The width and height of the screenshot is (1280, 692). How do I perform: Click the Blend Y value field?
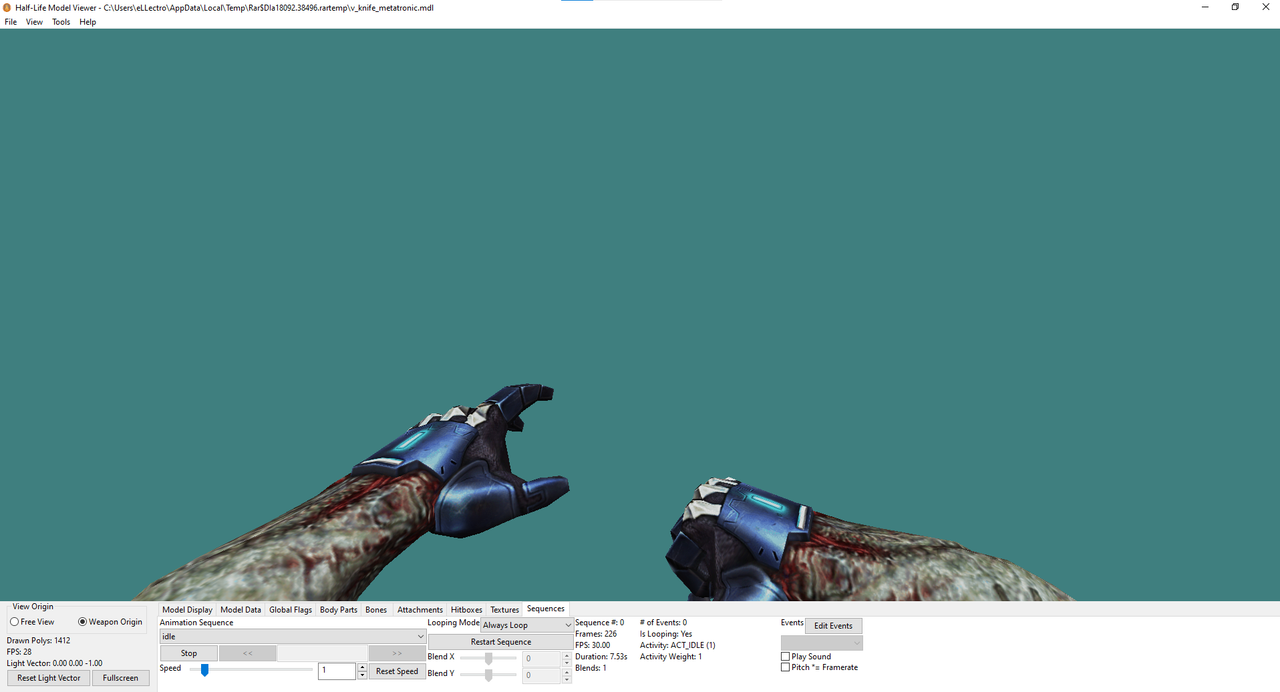[541, 676]
